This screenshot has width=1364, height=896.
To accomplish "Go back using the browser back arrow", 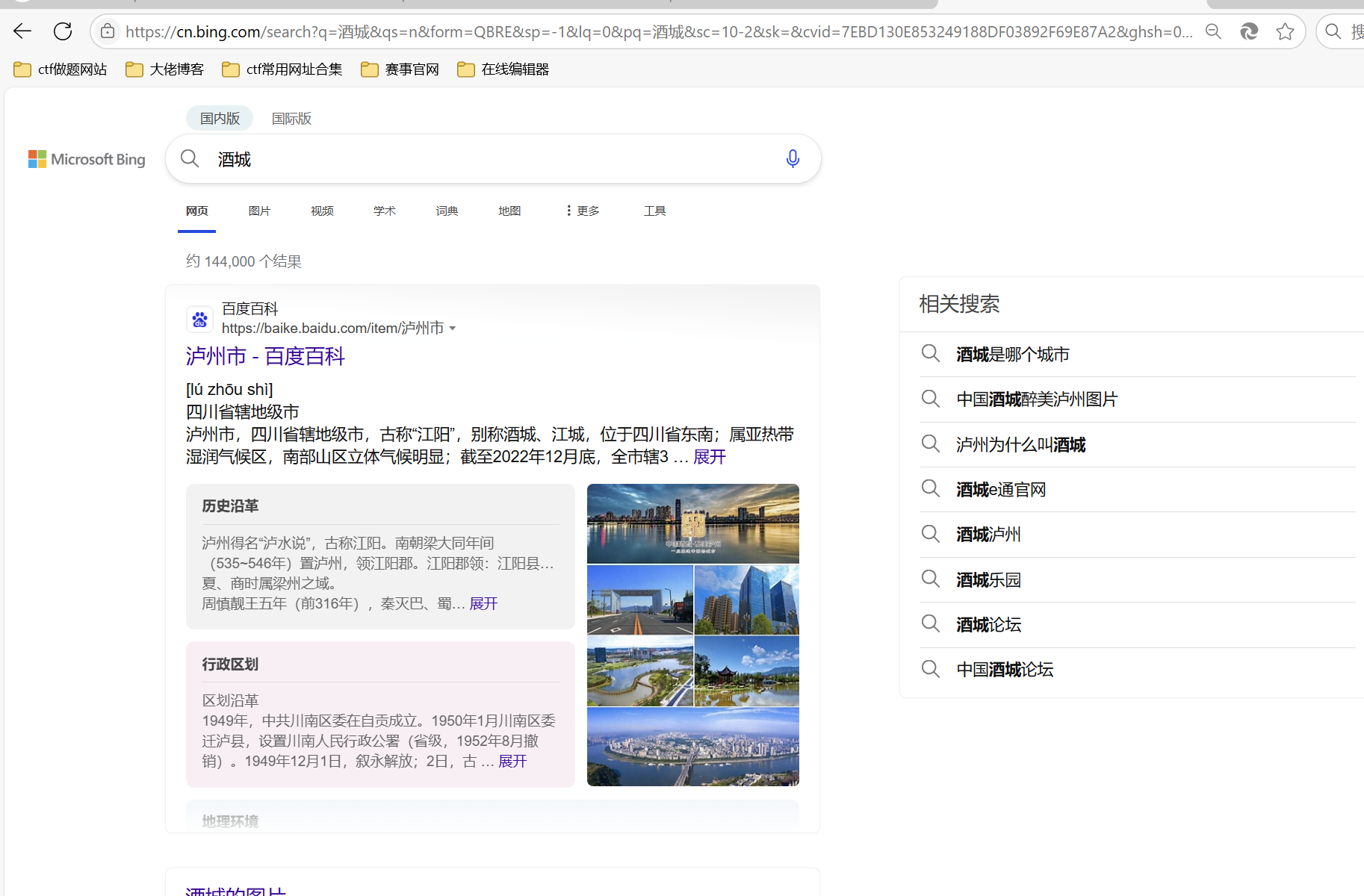I will point(22,31).
